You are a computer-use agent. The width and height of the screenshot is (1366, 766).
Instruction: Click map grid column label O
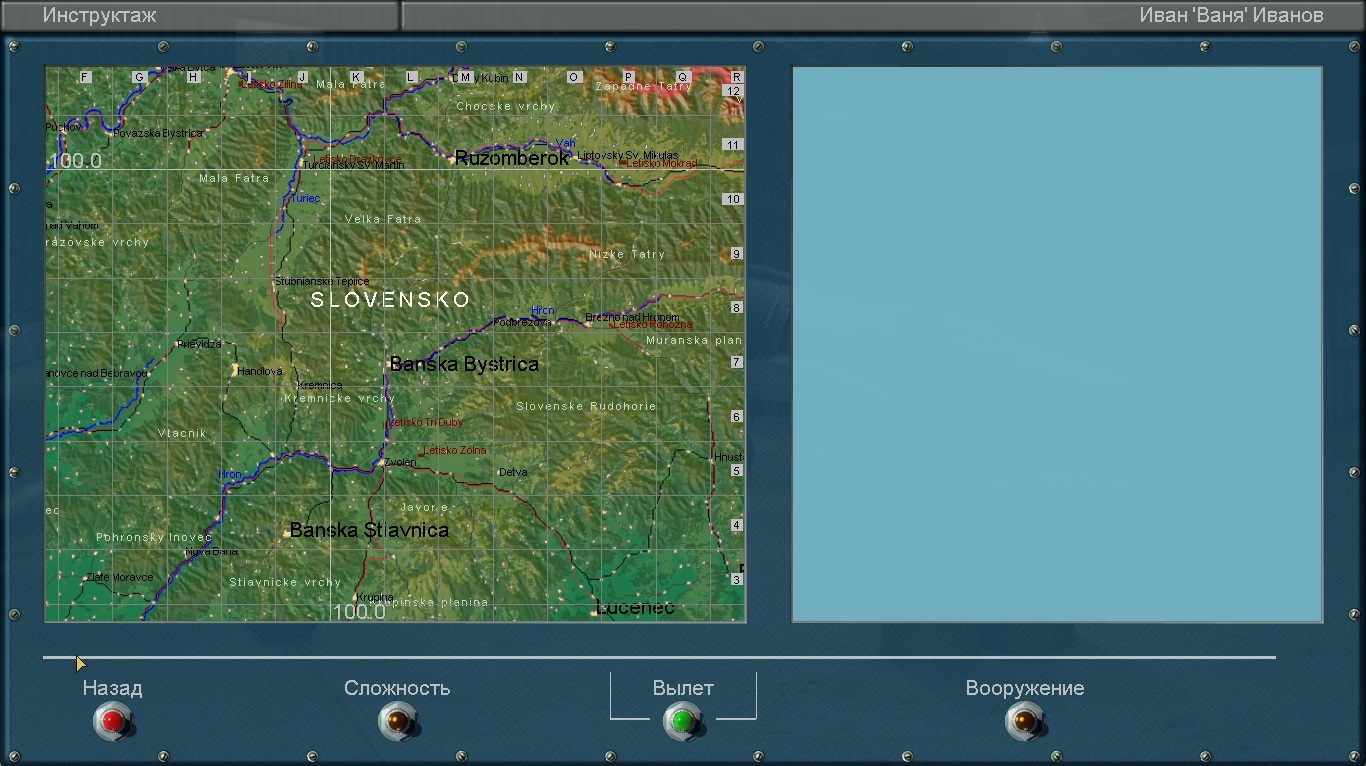[x=573, y=77]
